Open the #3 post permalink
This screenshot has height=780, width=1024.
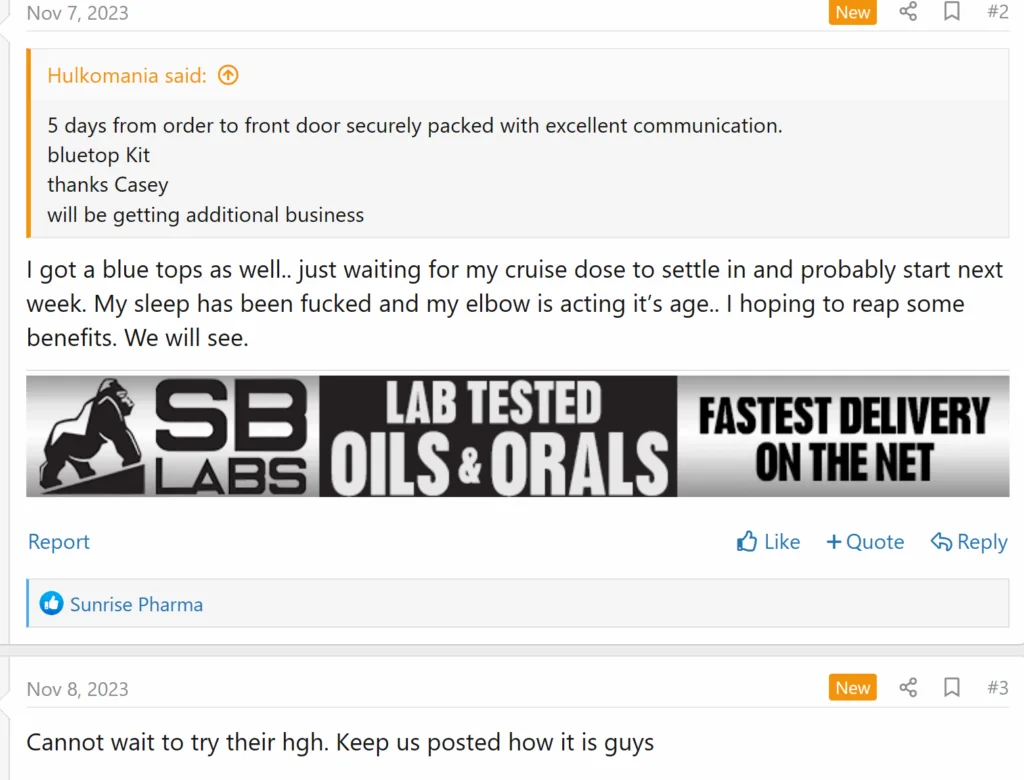point(997,687)
